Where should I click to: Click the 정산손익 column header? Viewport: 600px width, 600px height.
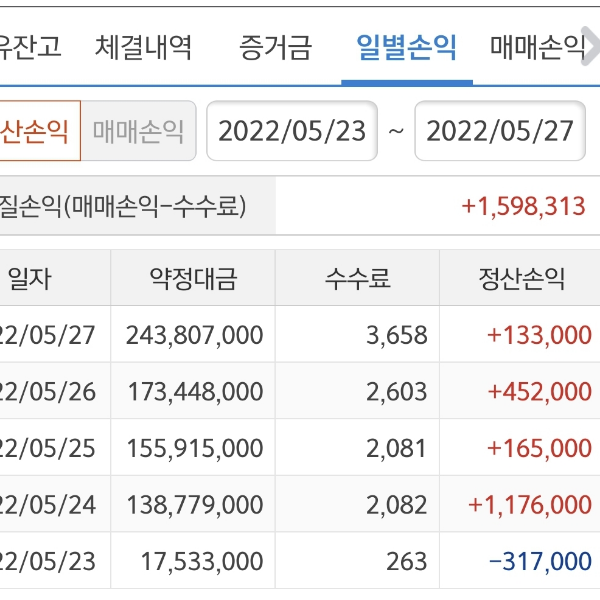click(x=522, y=279)
